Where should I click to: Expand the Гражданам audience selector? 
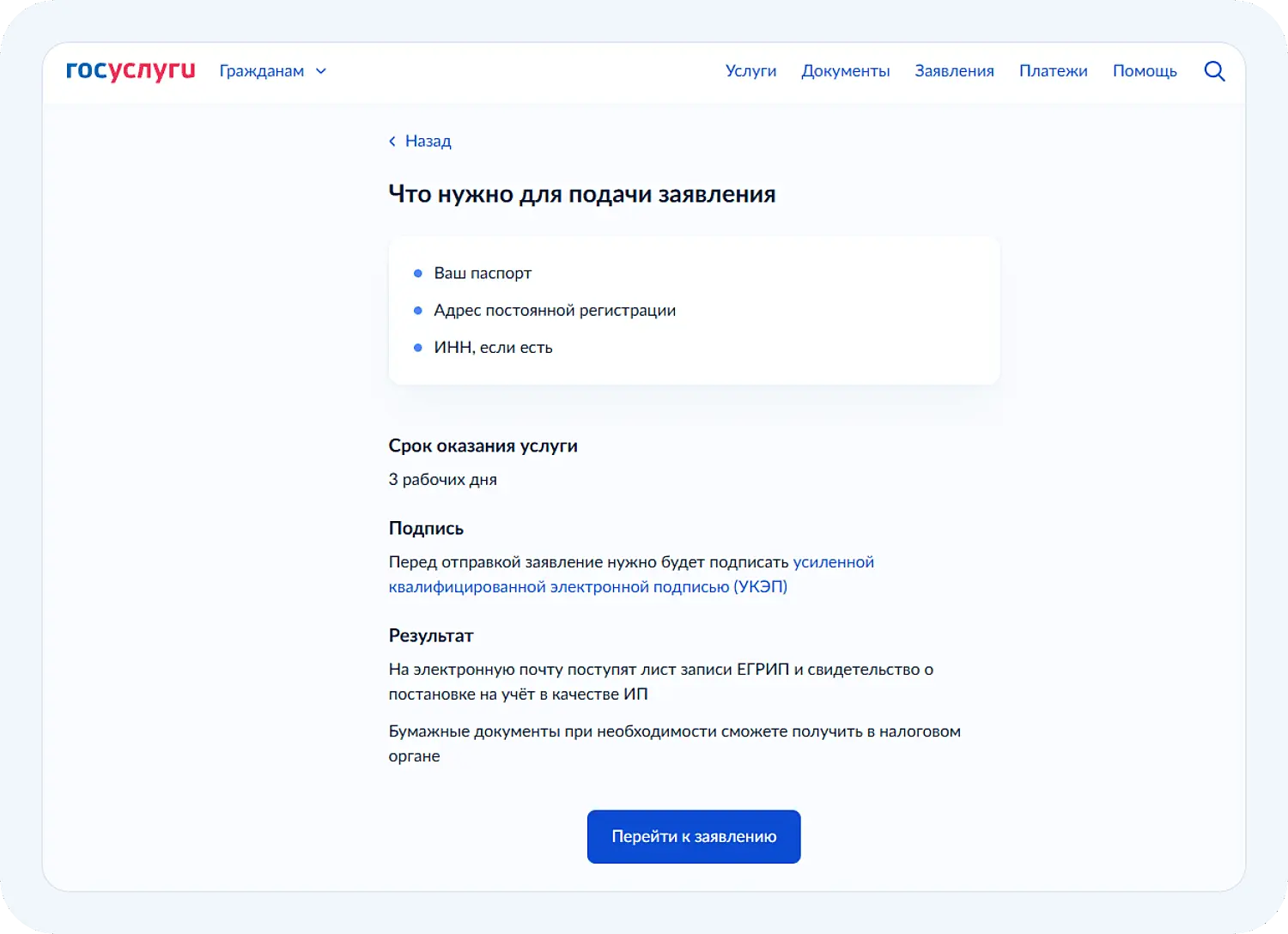262,70
